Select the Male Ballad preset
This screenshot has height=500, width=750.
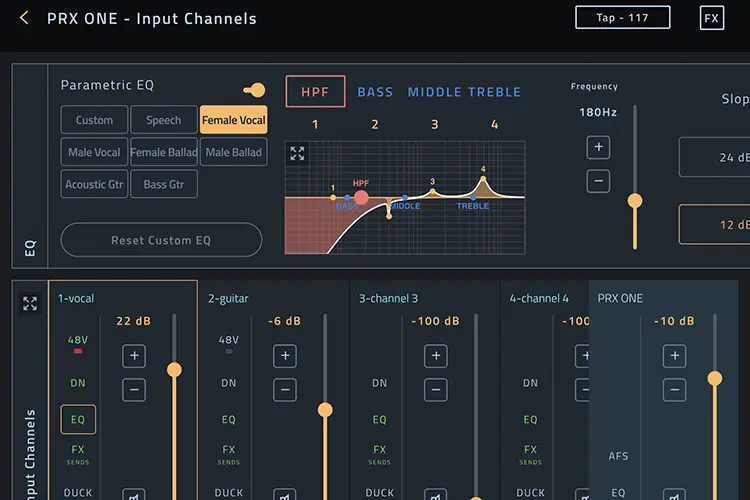point(233,152)
